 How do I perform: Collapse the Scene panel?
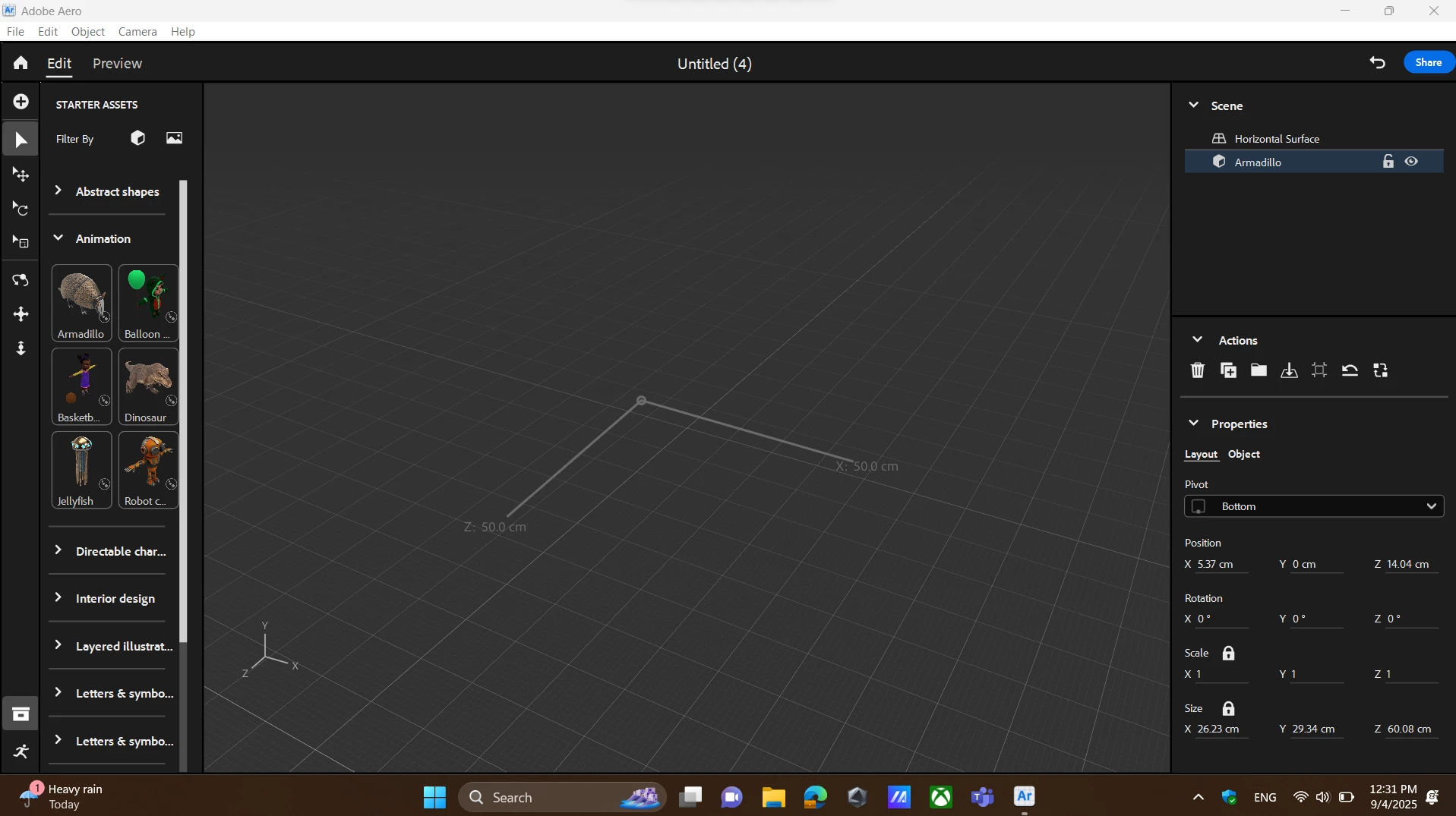(1193, 105)
